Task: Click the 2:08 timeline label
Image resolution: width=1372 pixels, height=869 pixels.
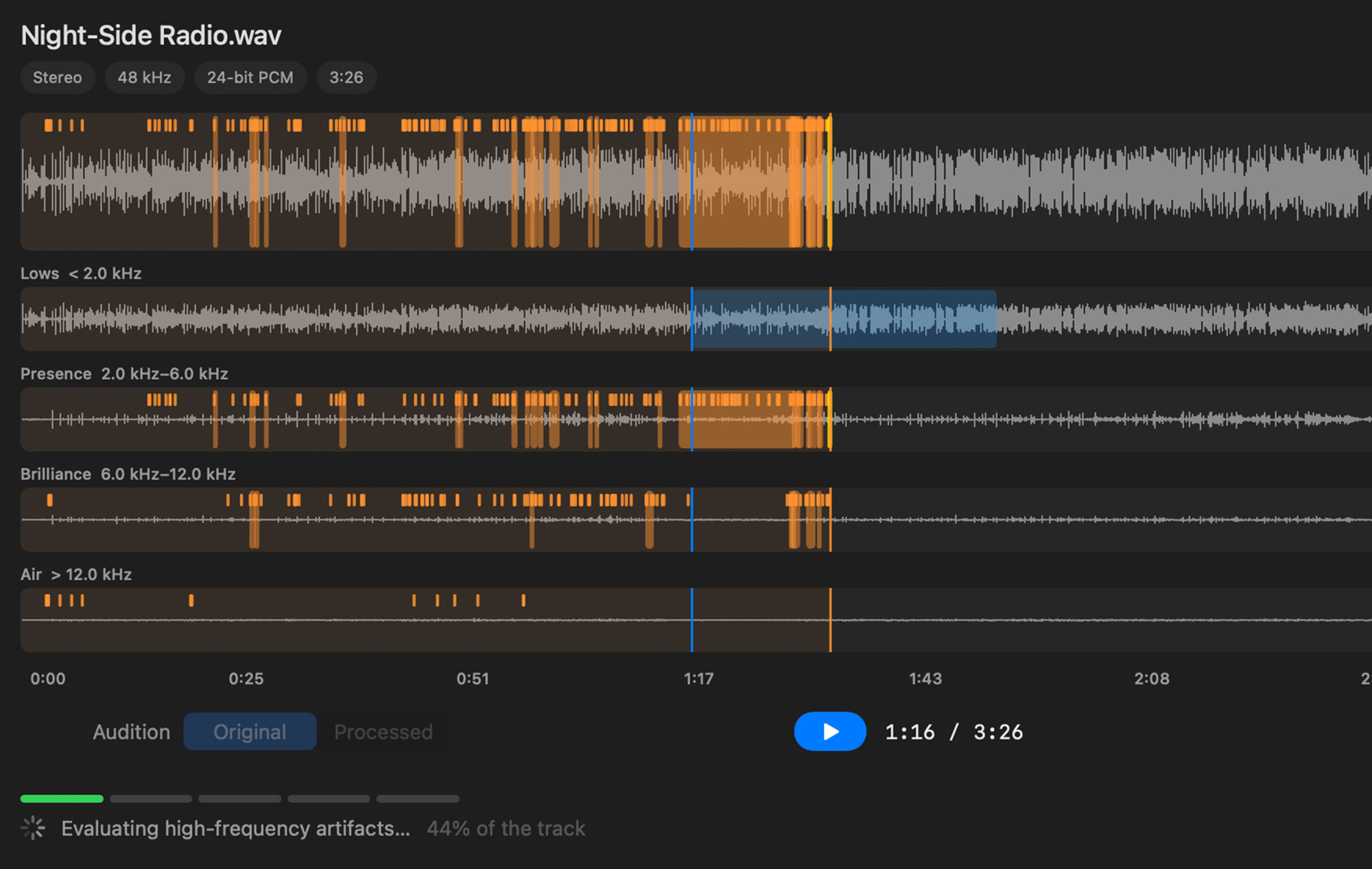Action: pos(1152,678)
